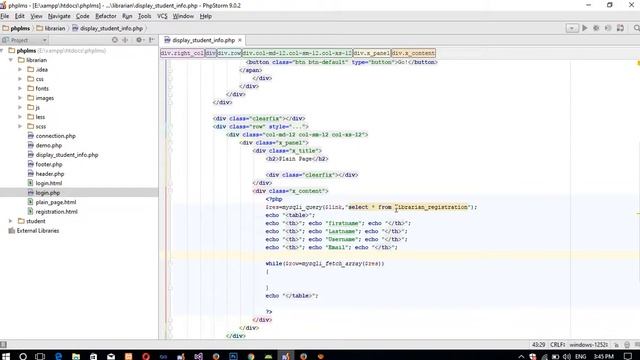Open the Refactor menu
The width and height of the screenshot is (640, 360).
[x=106, y=16]
